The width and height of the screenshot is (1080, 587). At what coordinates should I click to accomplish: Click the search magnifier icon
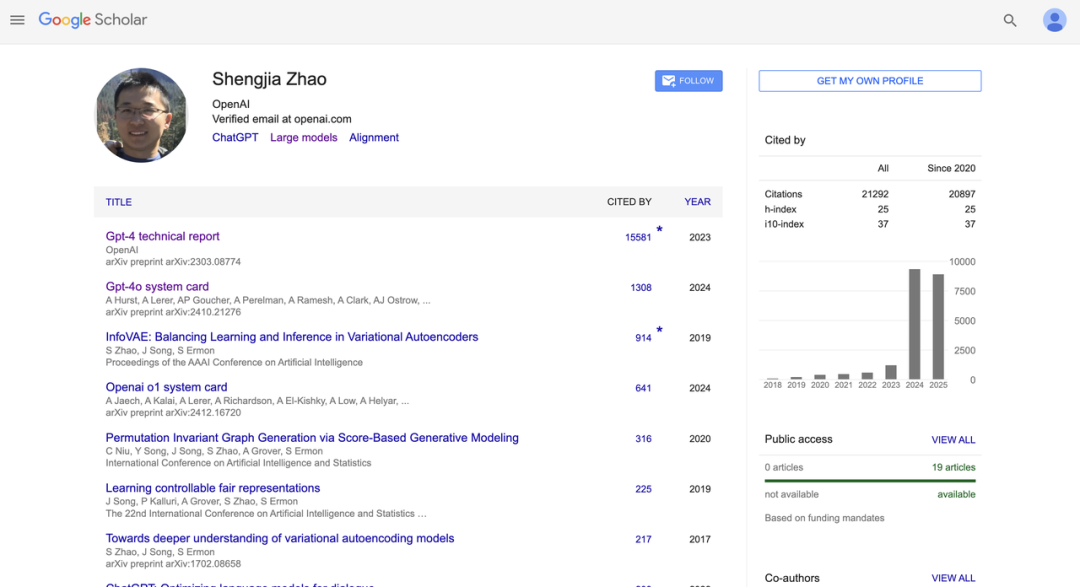click(x=1010, y=20)
